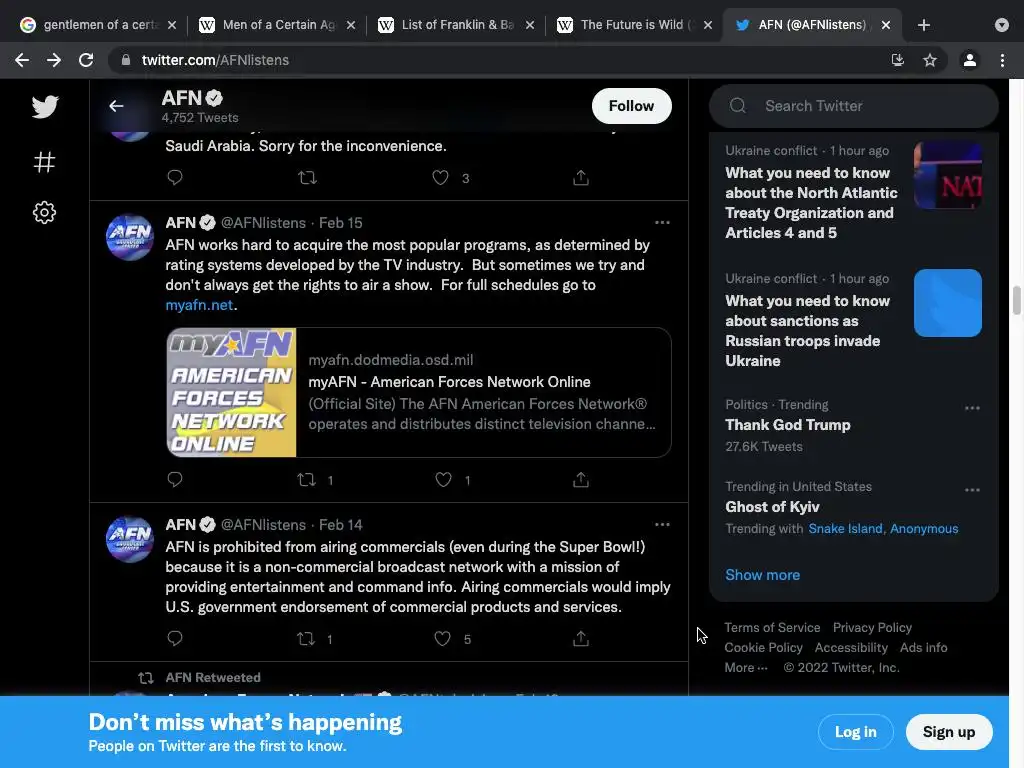
Task: Open Cookie Policy link
Action: pos(763,648)
